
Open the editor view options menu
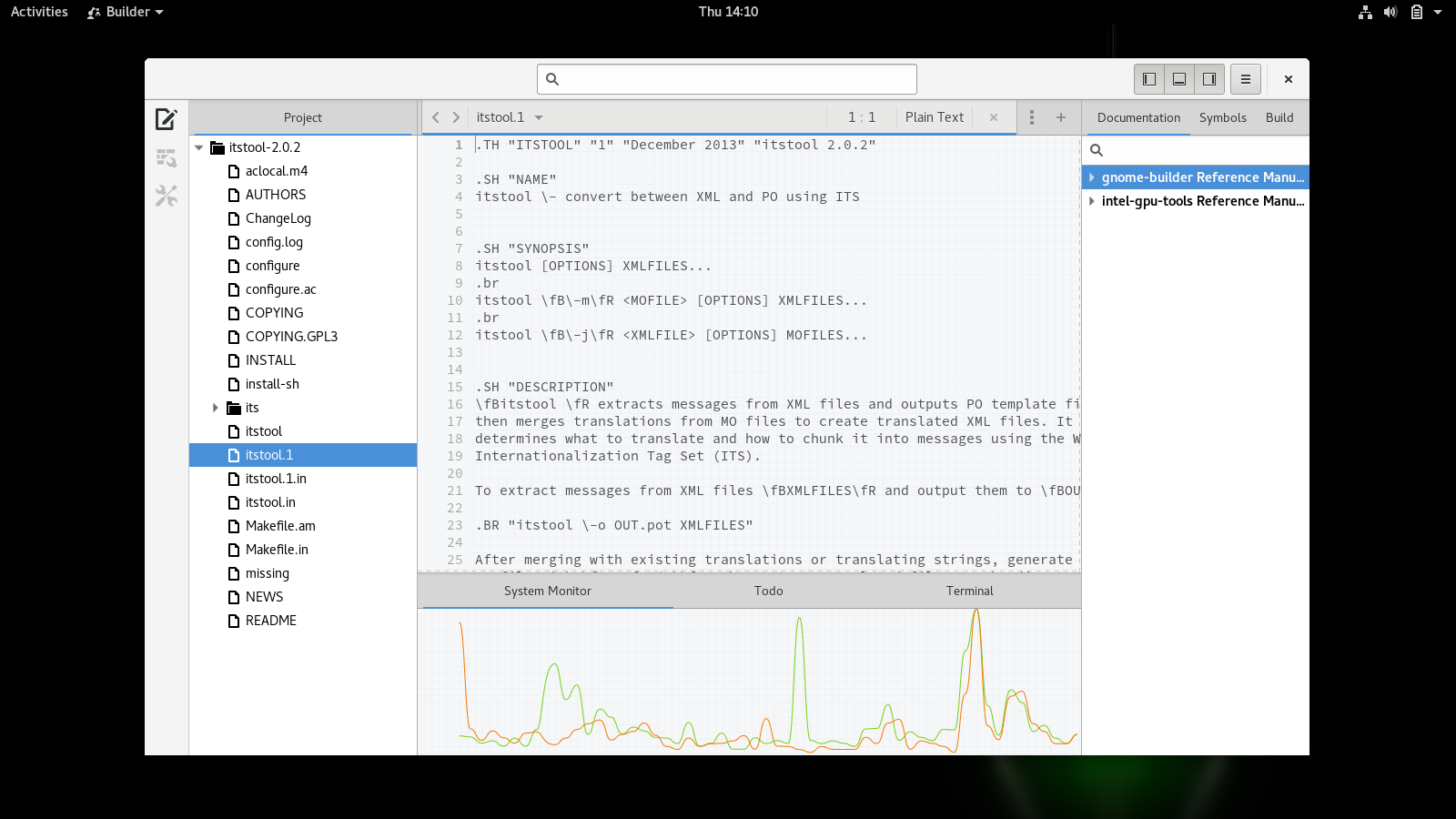pyautogui.click(x=1031, y=117)
